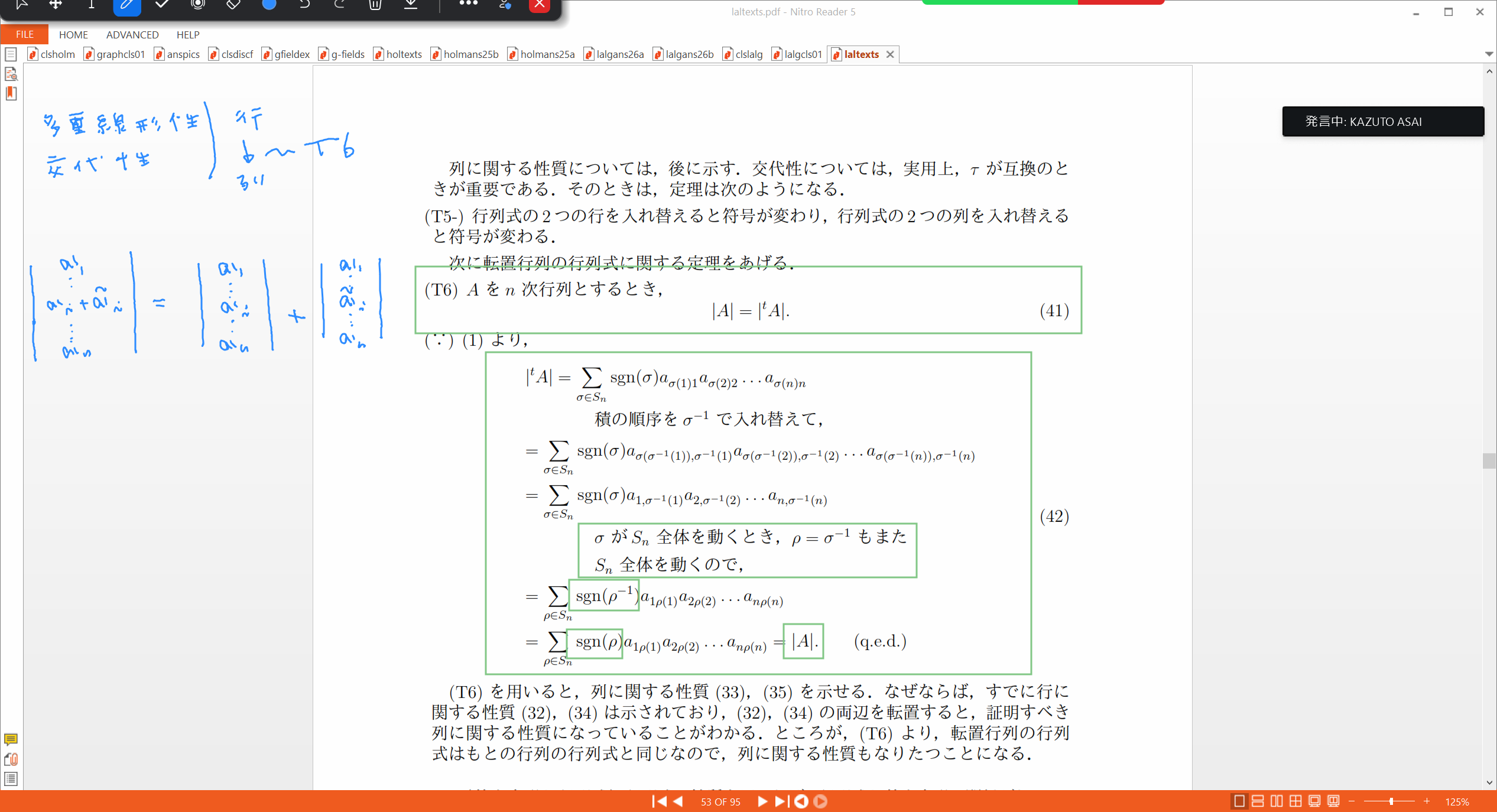Switch to the g-fields document tab
The width and height of the screenshot is (1497, 812).
coord(342,54)
